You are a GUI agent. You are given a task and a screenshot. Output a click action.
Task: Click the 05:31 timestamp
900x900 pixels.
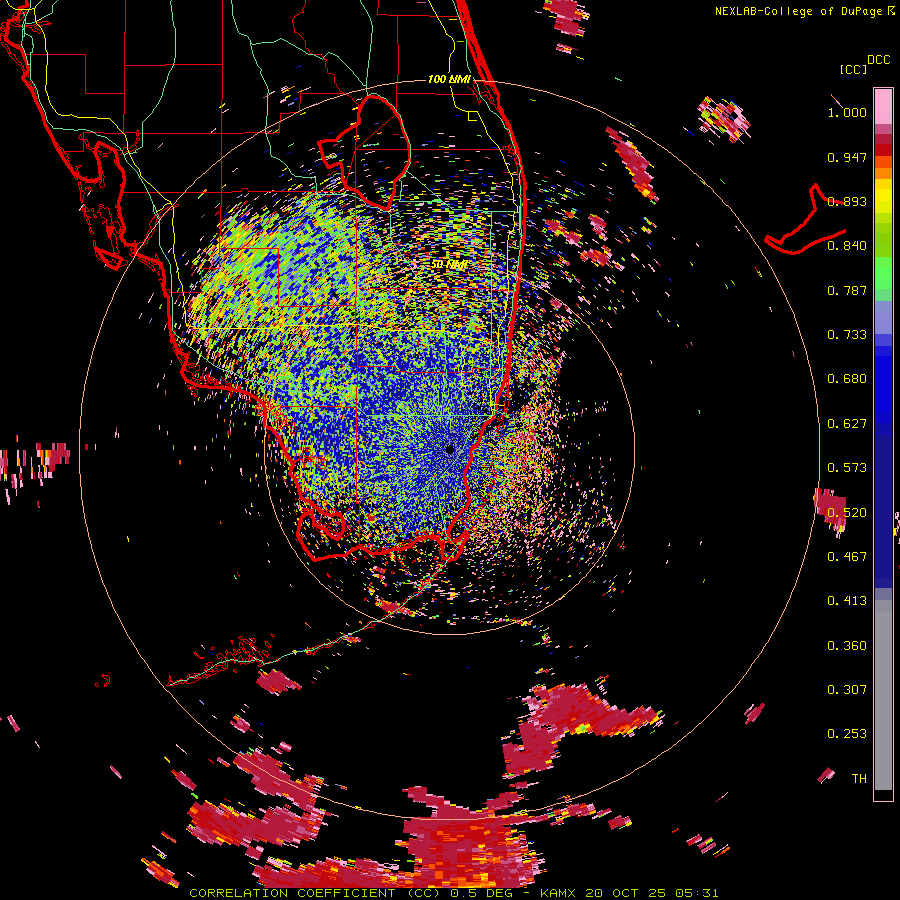tap(697, 893)
